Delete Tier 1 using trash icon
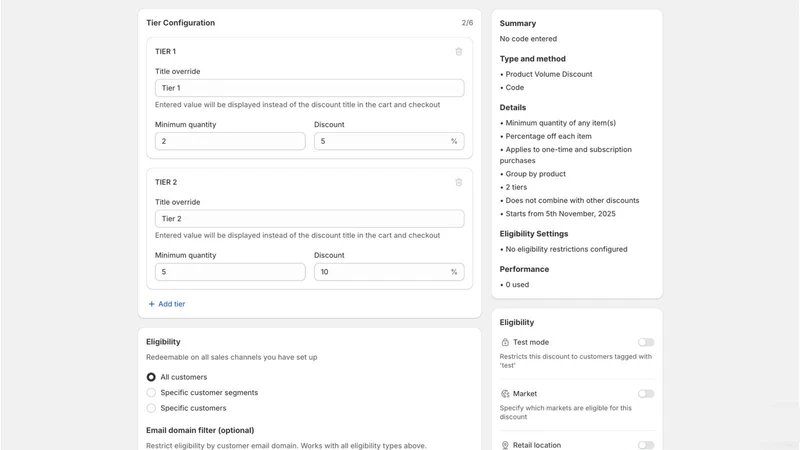800x450 pixels. pyautogui.click(x=459, y=52)
